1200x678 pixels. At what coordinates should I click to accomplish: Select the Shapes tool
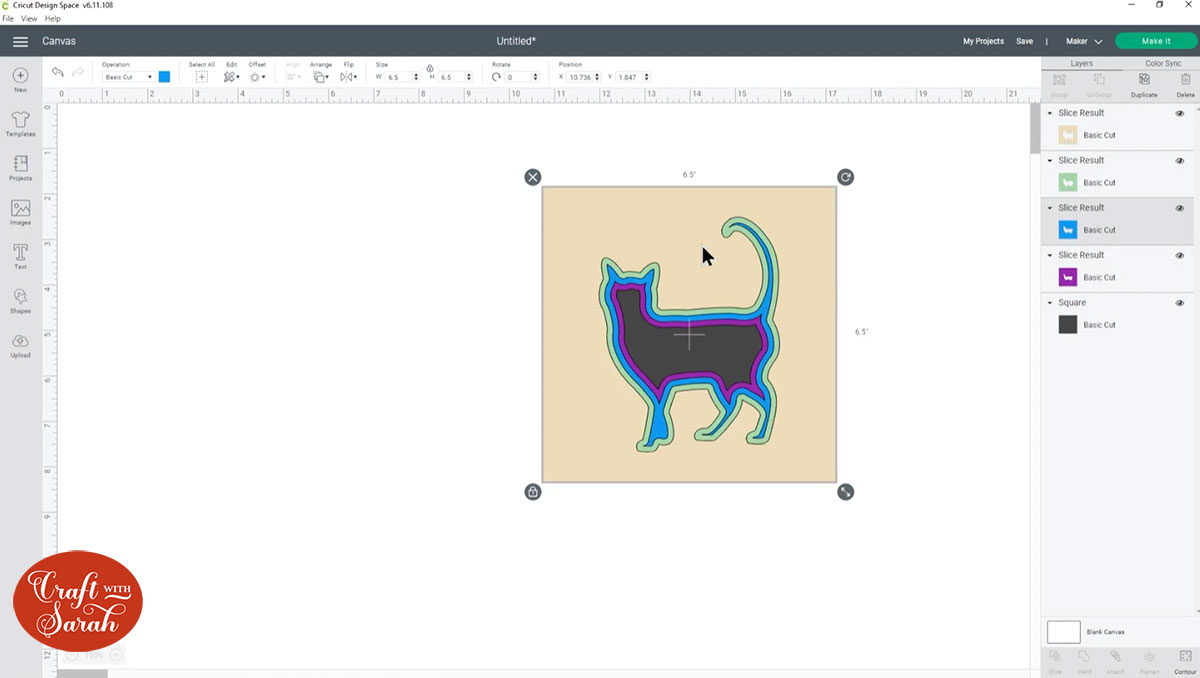(x=20, y=300)
